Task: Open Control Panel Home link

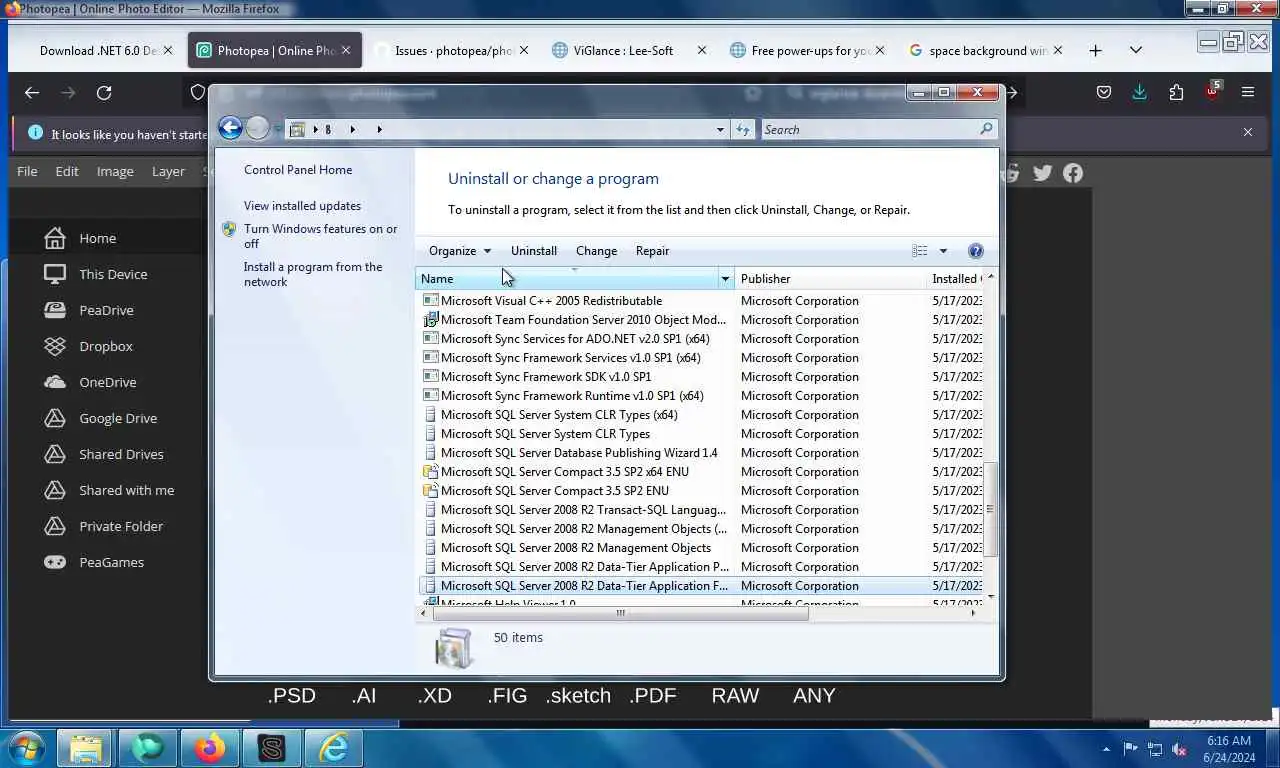Action: 298,170
